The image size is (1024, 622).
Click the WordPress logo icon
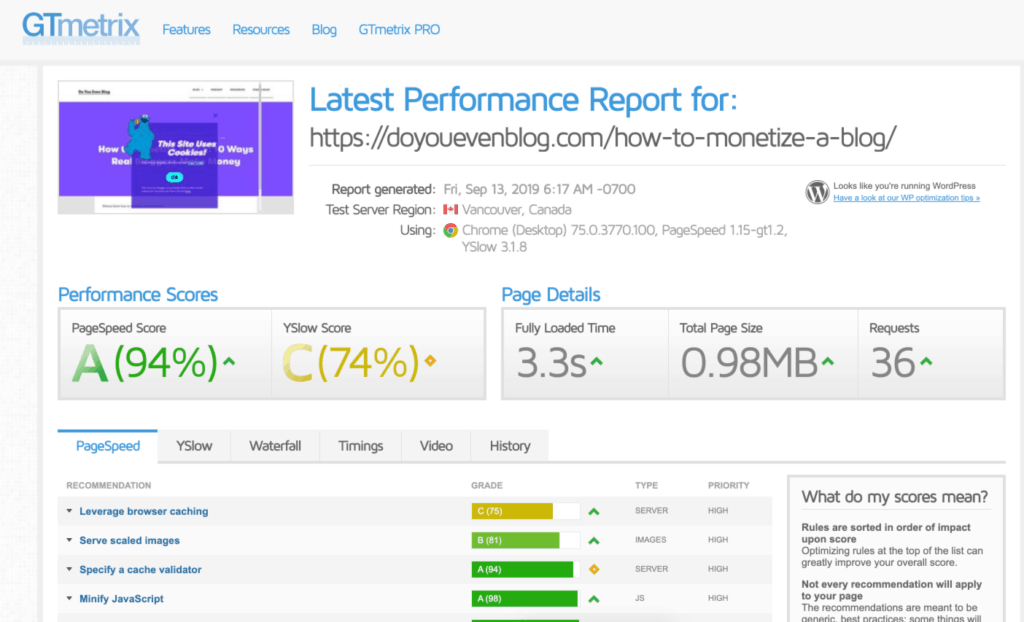pyautogui.click(x=817, y=192)
